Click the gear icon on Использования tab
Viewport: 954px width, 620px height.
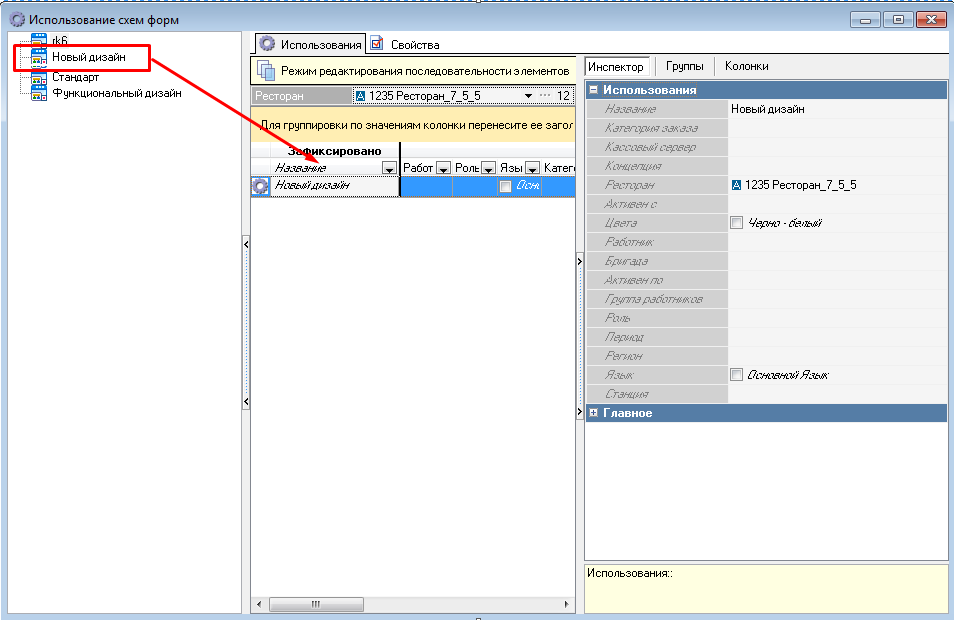(x=267, y=44)
